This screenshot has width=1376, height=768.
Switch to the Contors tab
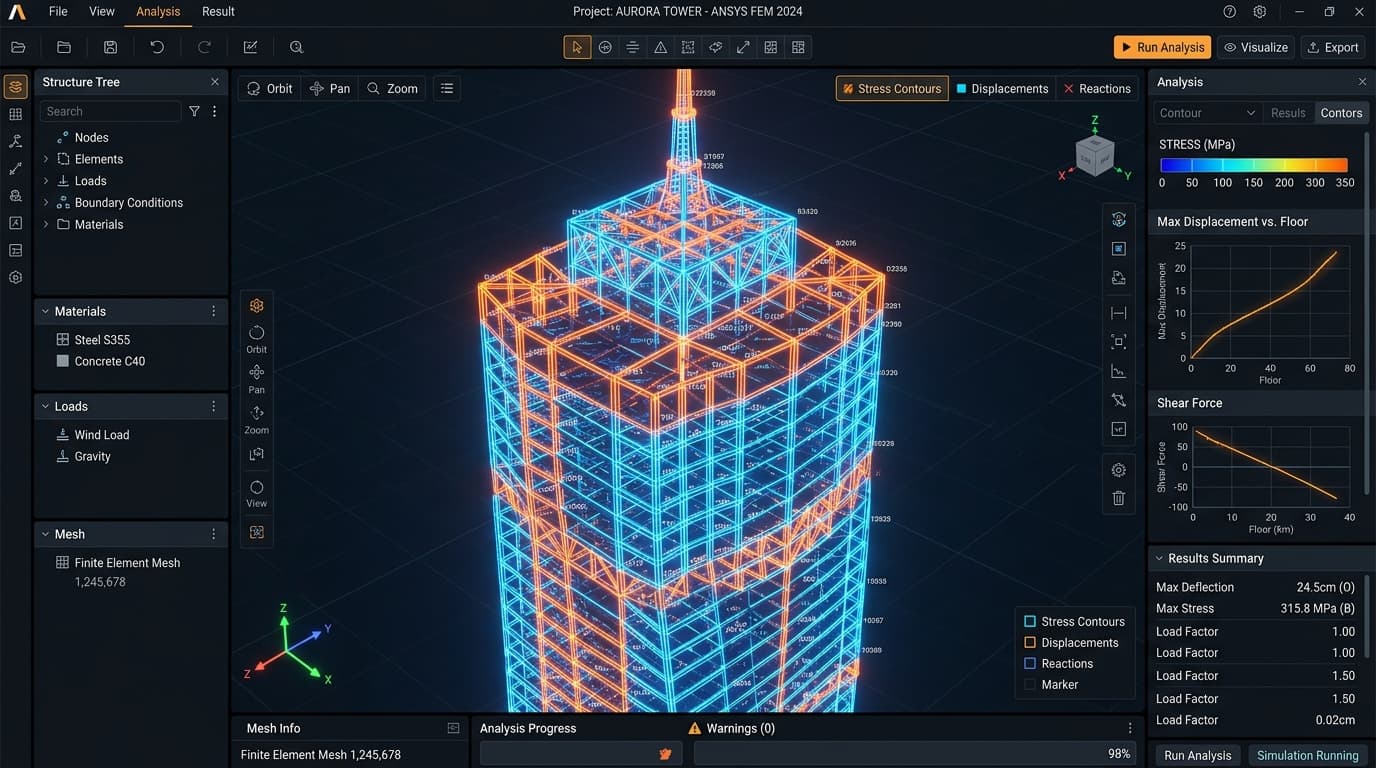[x=1341, y=113]
